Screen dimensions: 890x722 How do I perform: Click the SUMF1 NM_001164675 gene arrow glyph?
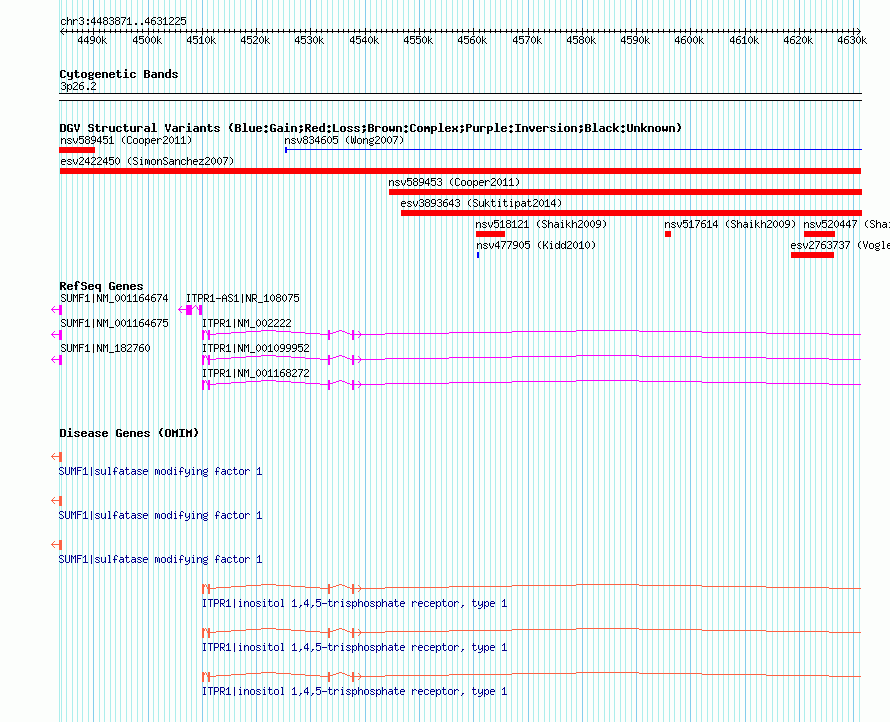click(56, 334)
